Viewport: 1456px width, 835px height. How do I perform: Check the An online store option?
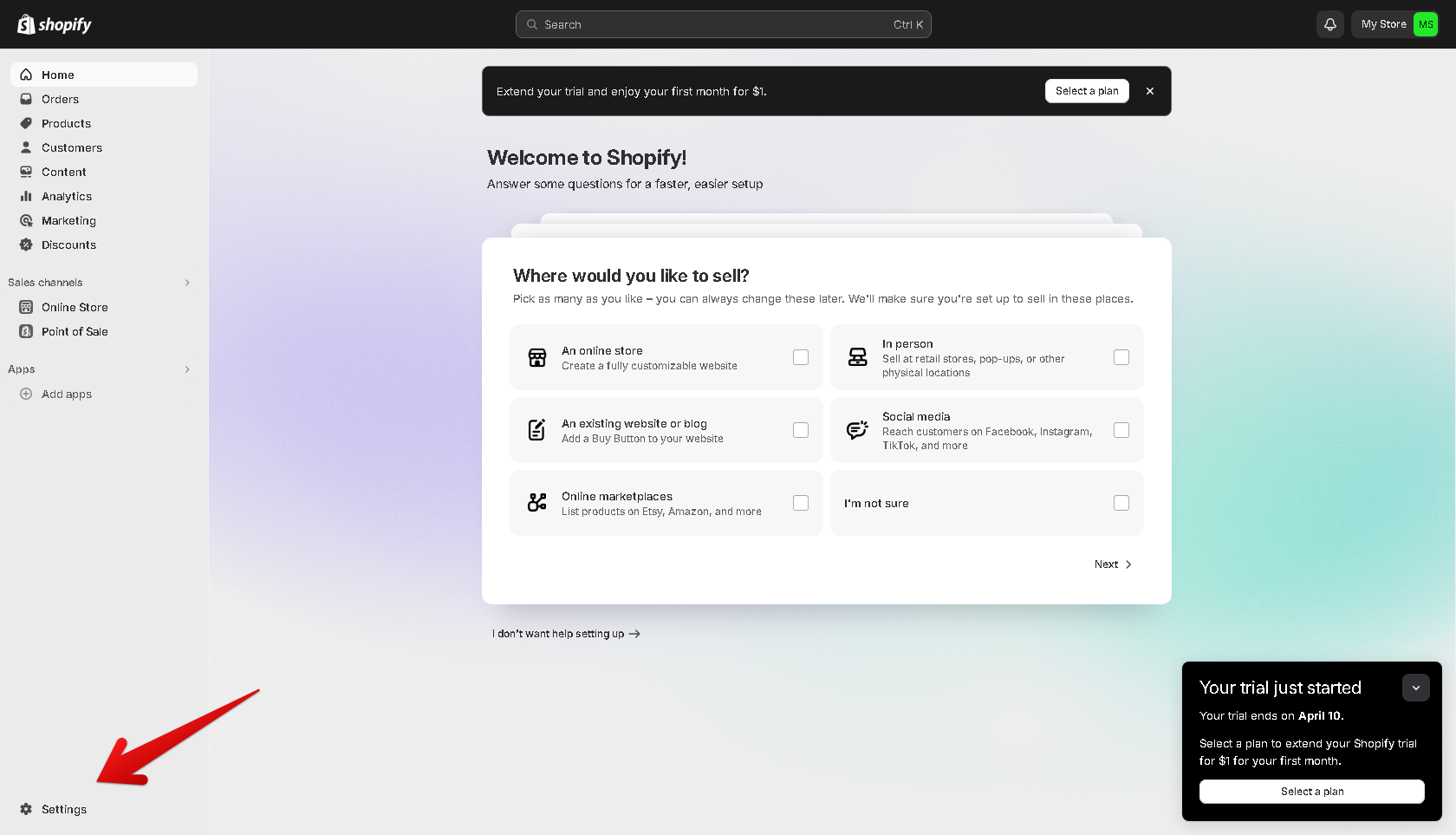click(801, 357)
